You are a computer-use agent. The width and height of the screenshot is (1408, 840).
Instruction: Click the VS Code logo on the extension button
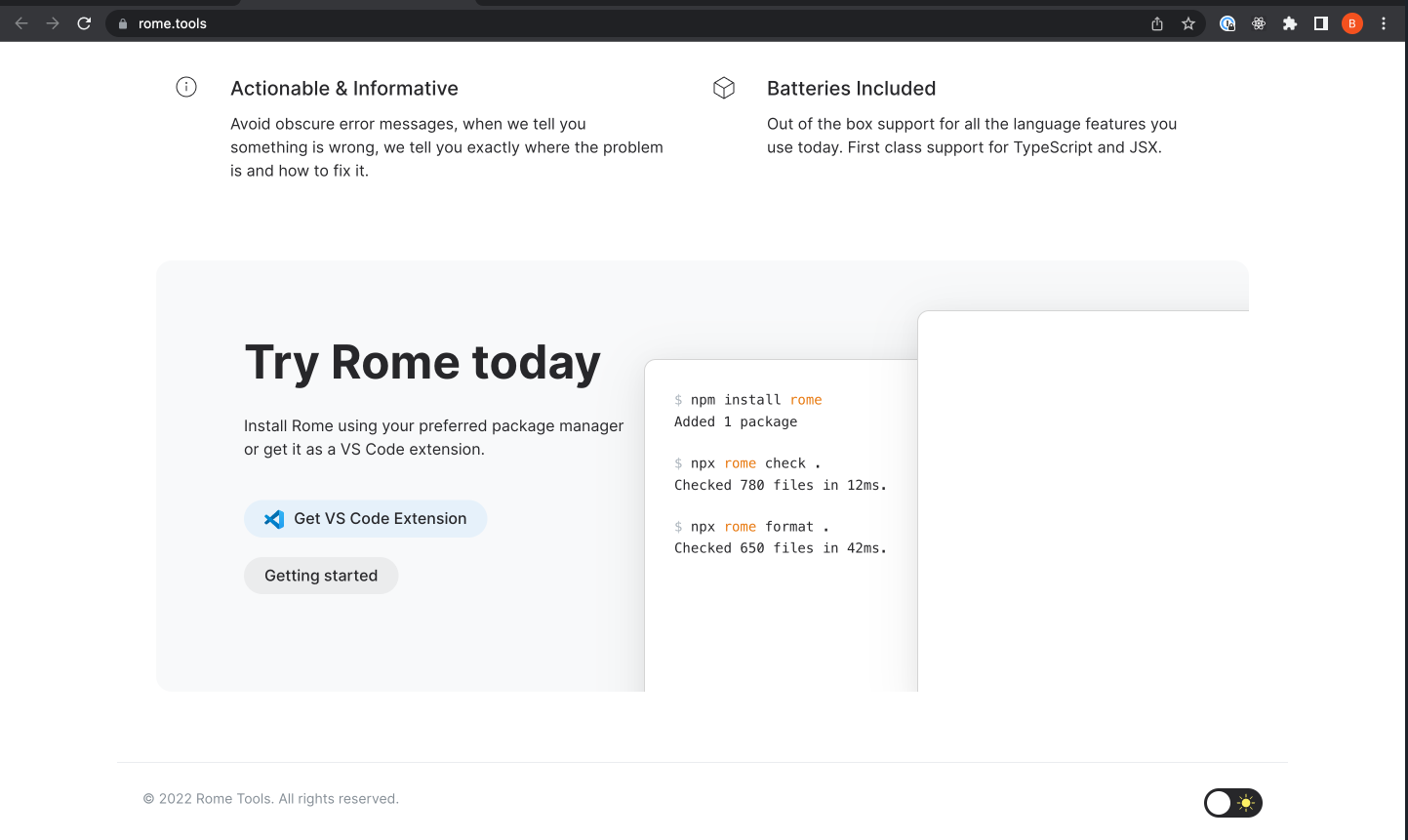[x=272, y=518]
